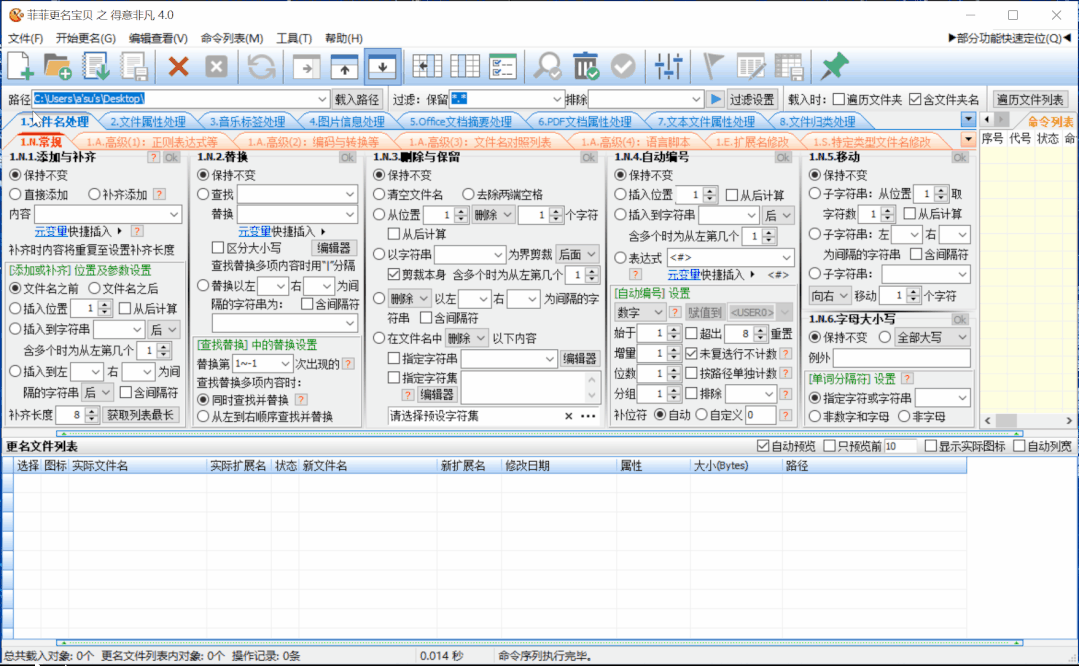Click the gray square X clear icon
Viewport: 1079px width, 666px height.
[216, 66]
